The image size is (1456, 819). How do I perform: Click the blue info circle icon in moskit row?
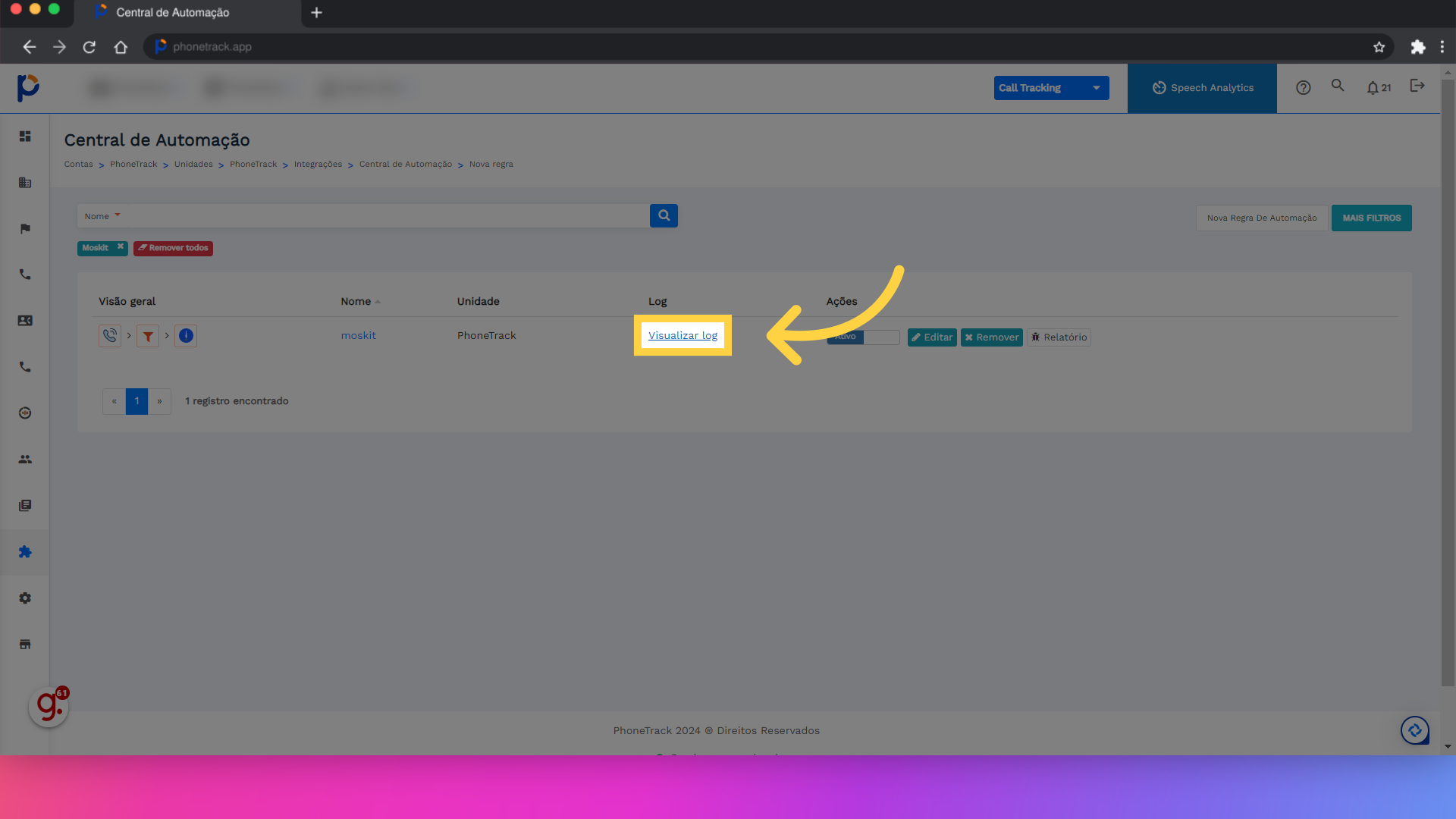(186, 336)
